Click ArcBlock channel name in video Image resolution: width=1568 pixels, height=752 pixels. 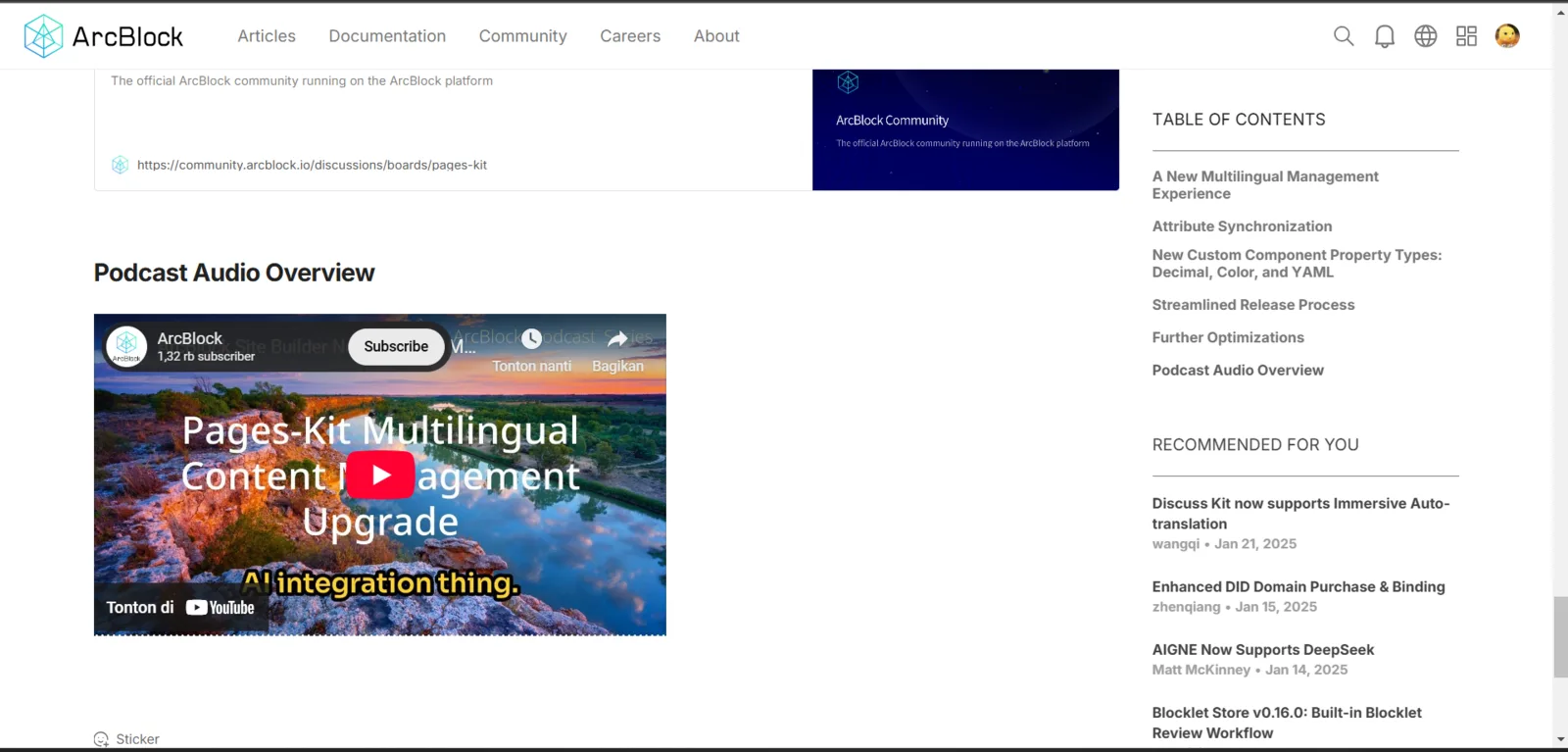[x=190, y=338]
